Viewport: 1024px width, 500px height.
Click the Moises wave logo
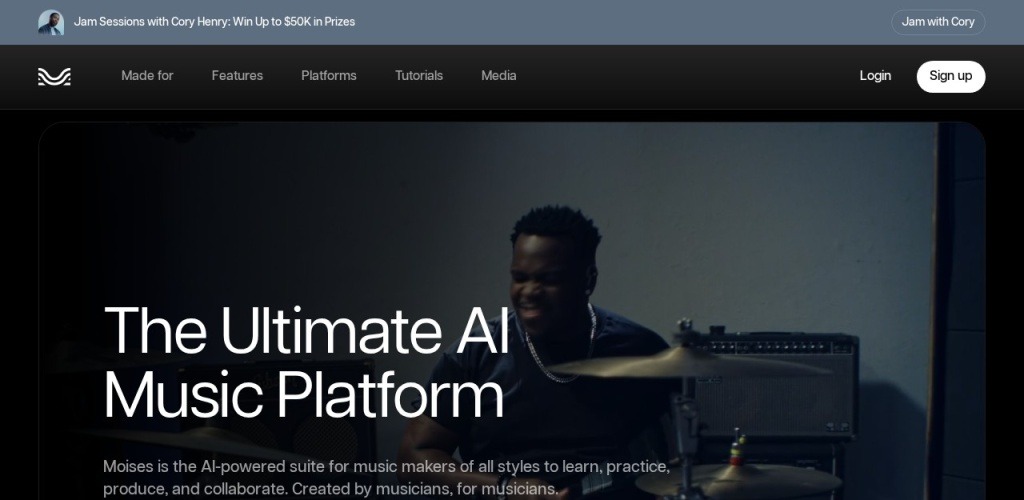54,77
